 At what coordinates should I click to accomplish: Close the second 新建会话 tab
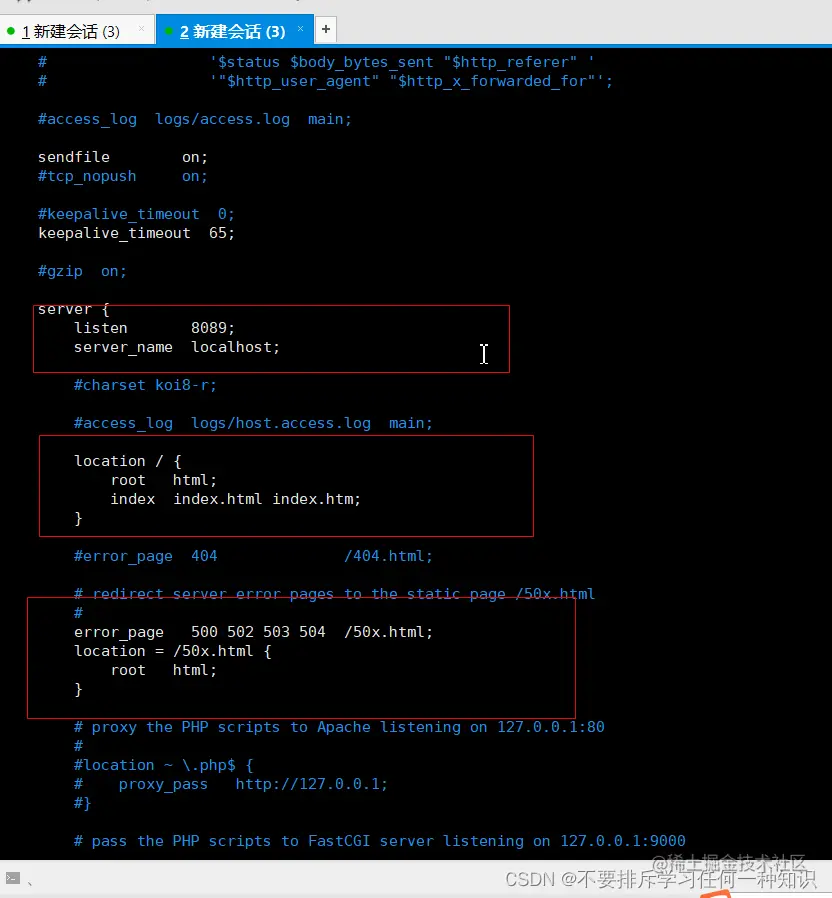pyautogui.click(x=301, y=29)
